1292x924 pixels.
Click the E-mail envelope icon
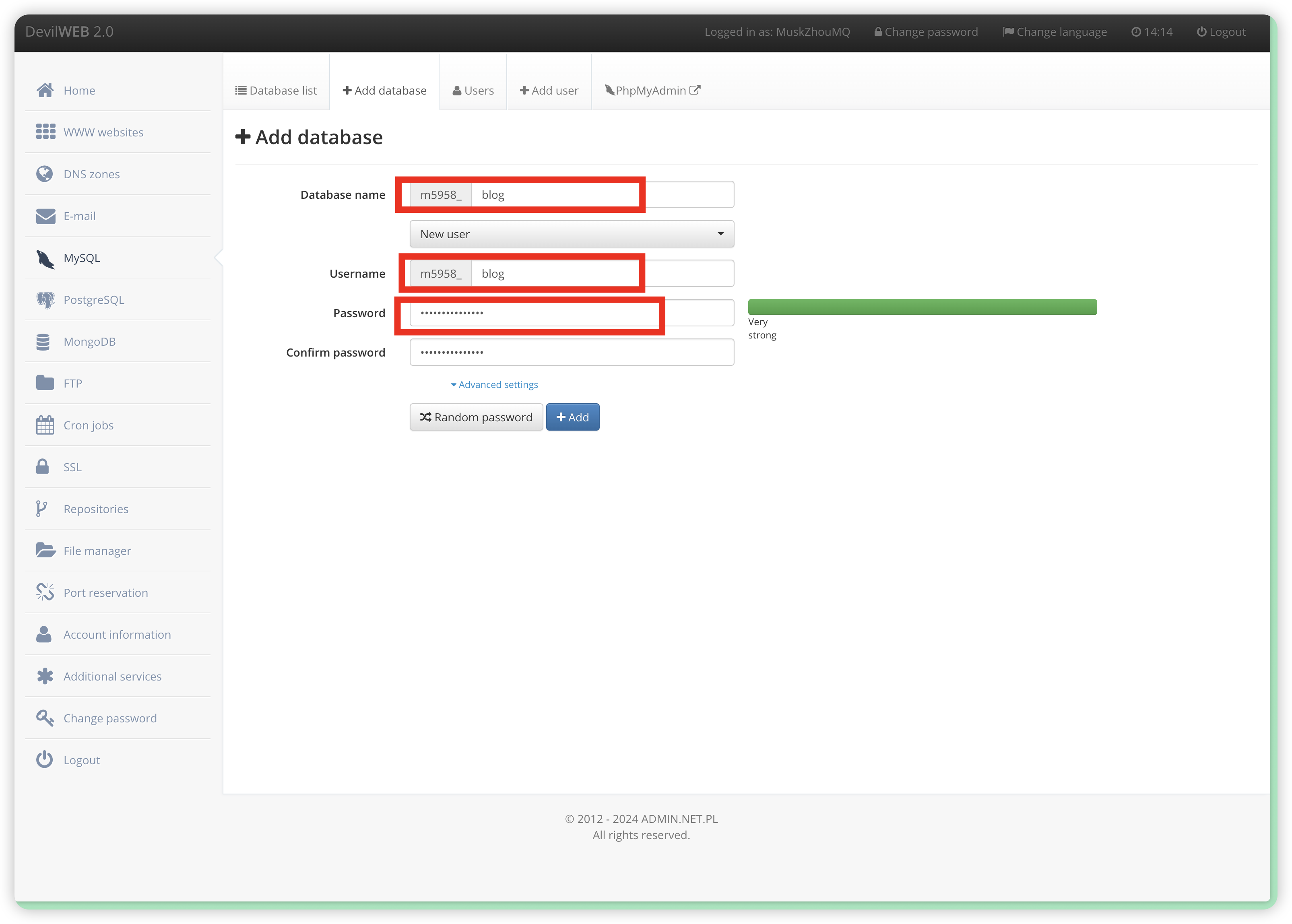coord(45,216)
